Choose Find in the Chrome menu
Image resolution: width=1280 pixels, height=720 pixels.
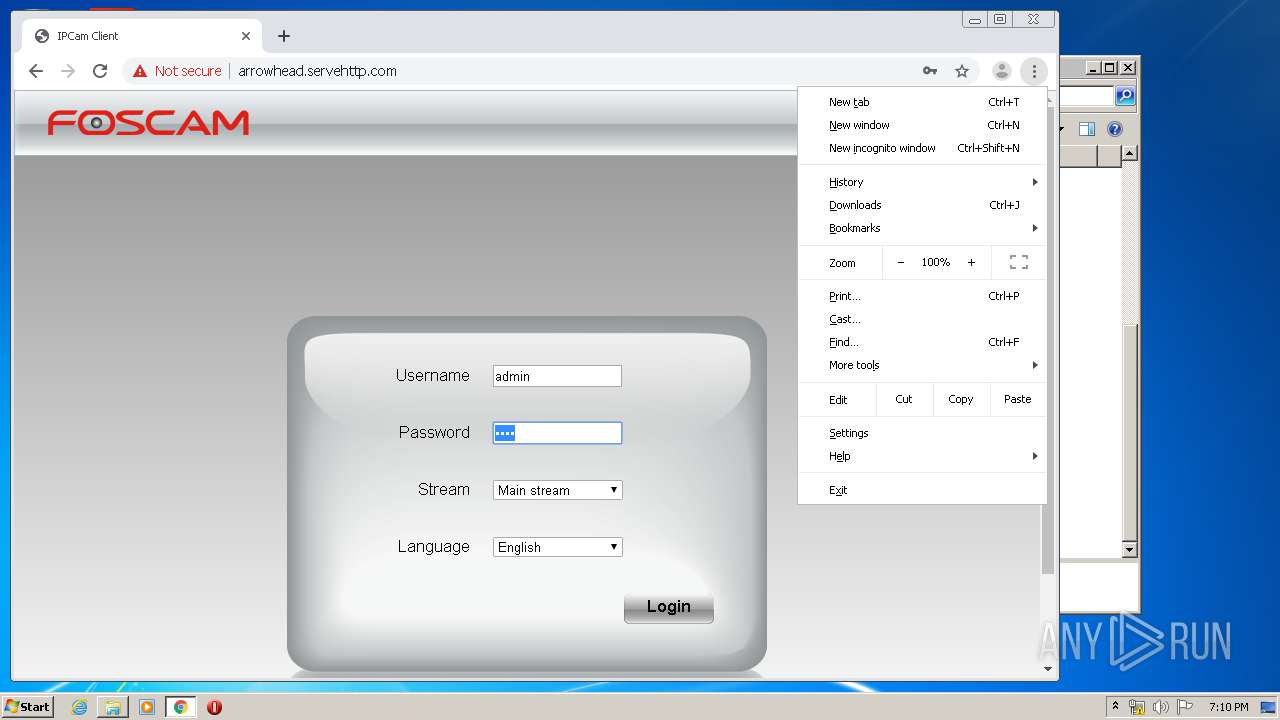pyautogui.click(x=922, y=342)
